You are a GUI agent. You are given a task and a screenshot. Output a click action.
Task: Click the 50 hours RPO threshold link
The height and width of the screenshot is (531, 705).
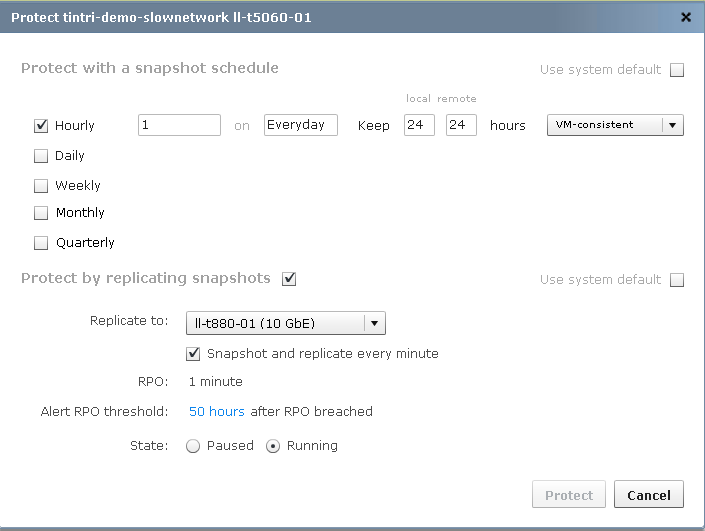point(217,411)
